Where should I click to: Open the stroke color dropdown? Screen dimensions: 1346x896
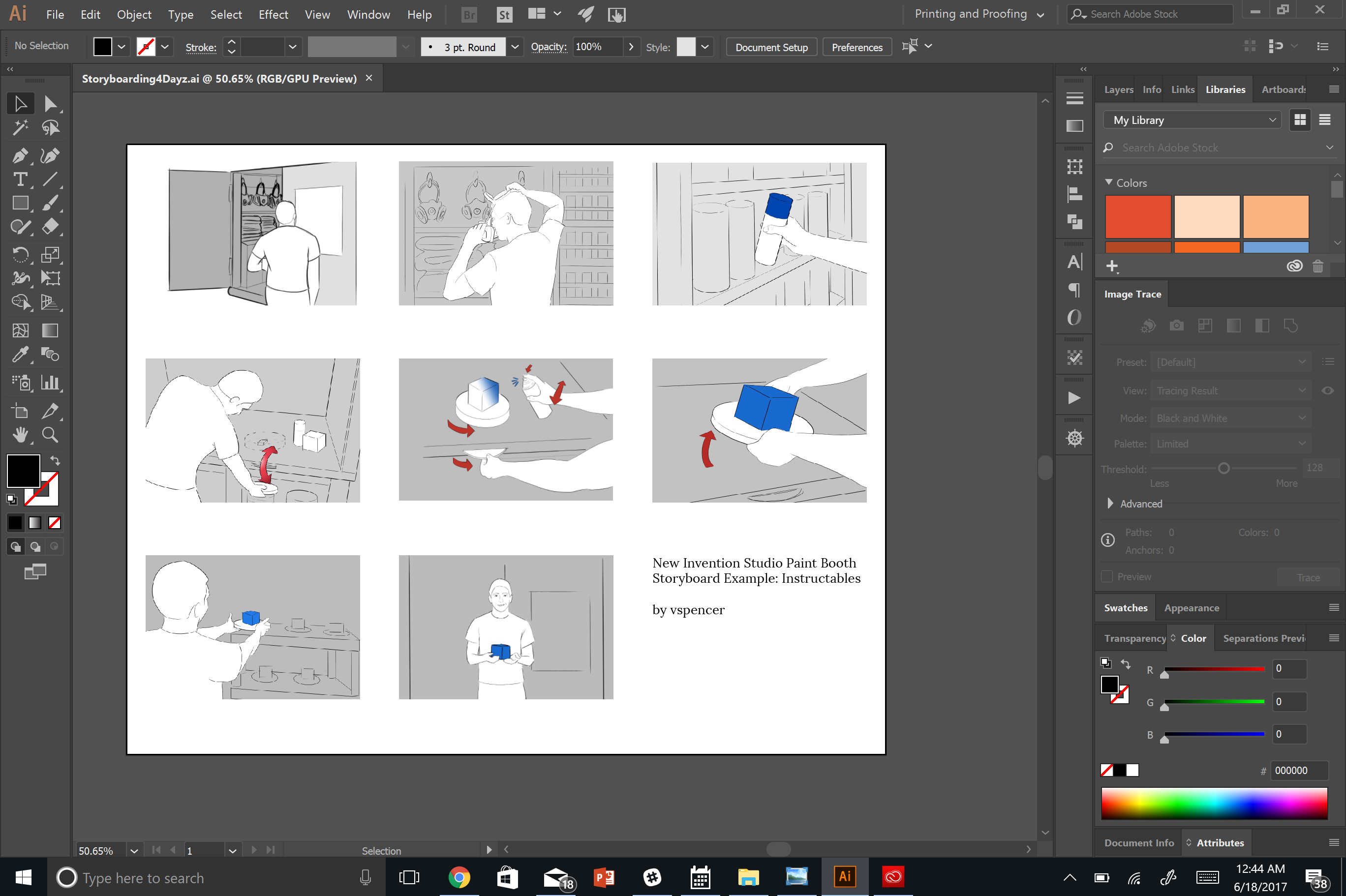[165, 47]
